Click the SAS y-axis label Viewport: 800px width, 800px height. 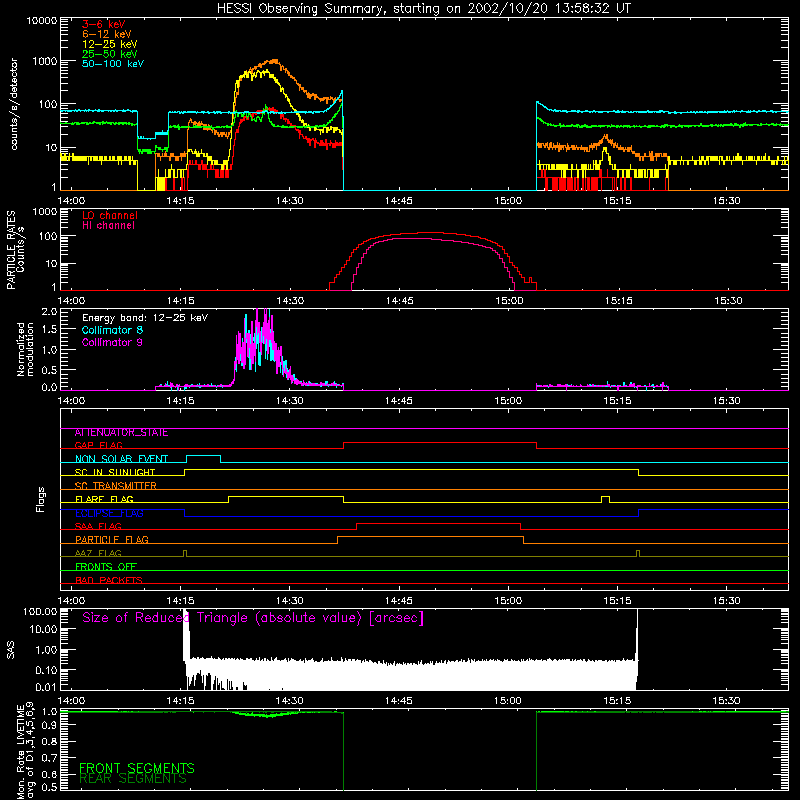pos(11,650)
